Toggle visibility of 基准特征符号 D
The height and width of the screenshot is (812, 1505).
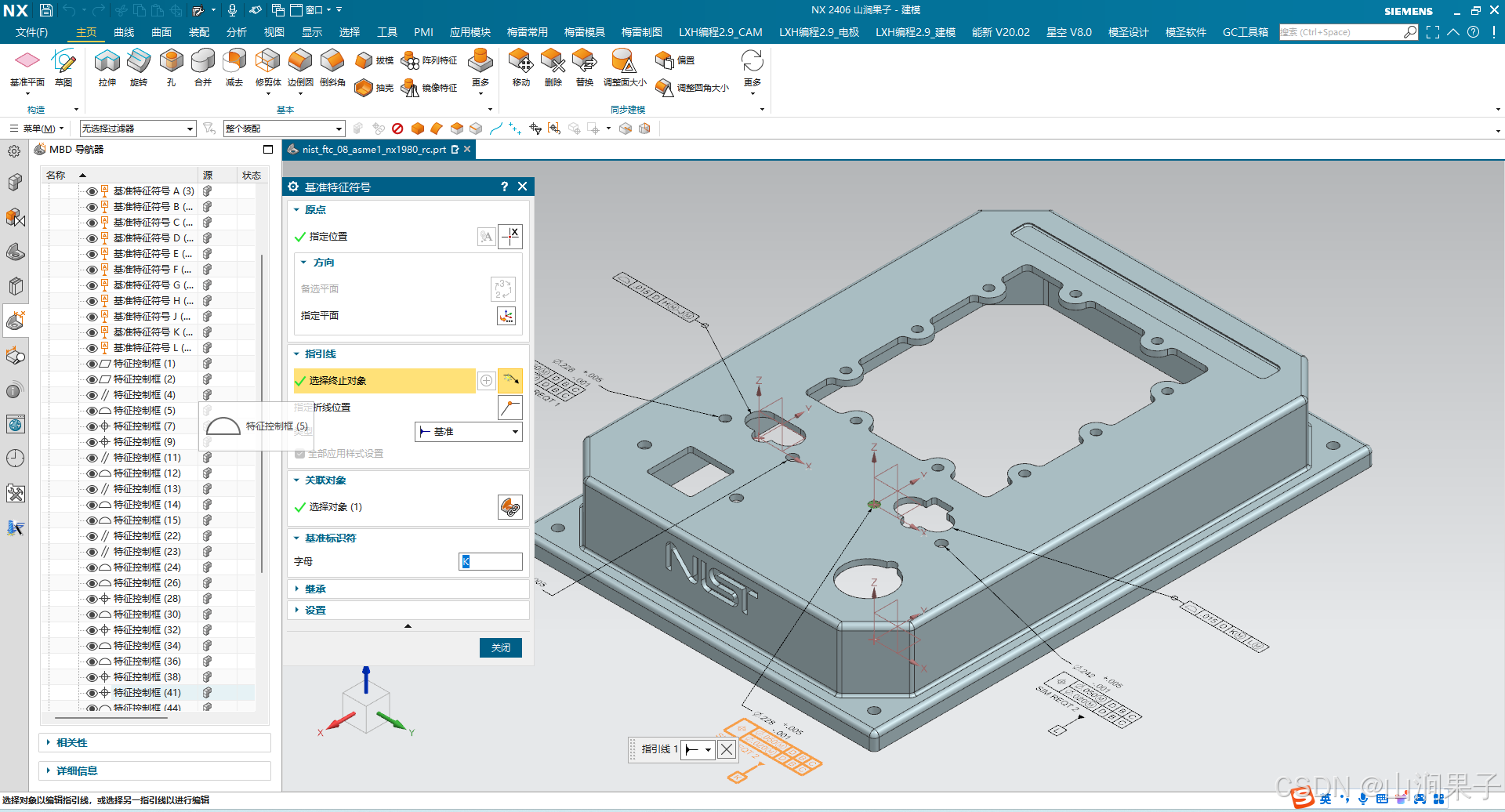coord(92,238)
